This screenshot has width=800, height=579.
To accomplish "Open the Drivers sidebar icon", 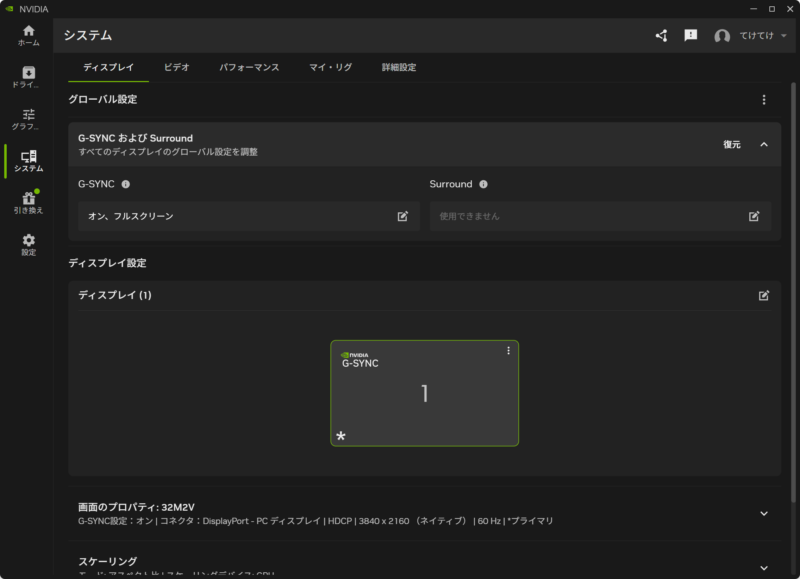I will click(x=28, y=77).
